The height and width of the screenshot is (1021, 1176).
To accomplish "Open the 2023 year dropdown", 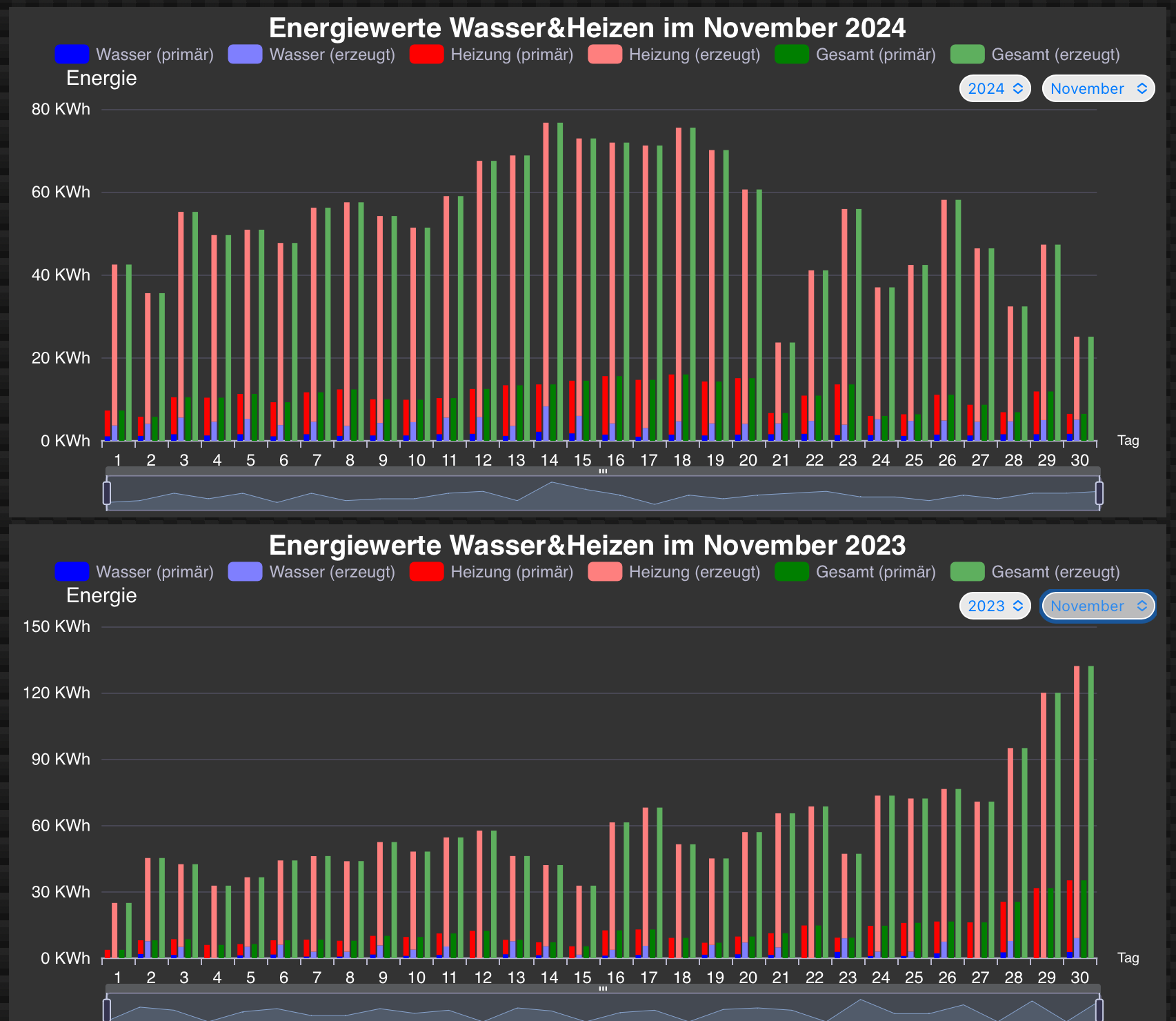I will [x=995, y=606].
